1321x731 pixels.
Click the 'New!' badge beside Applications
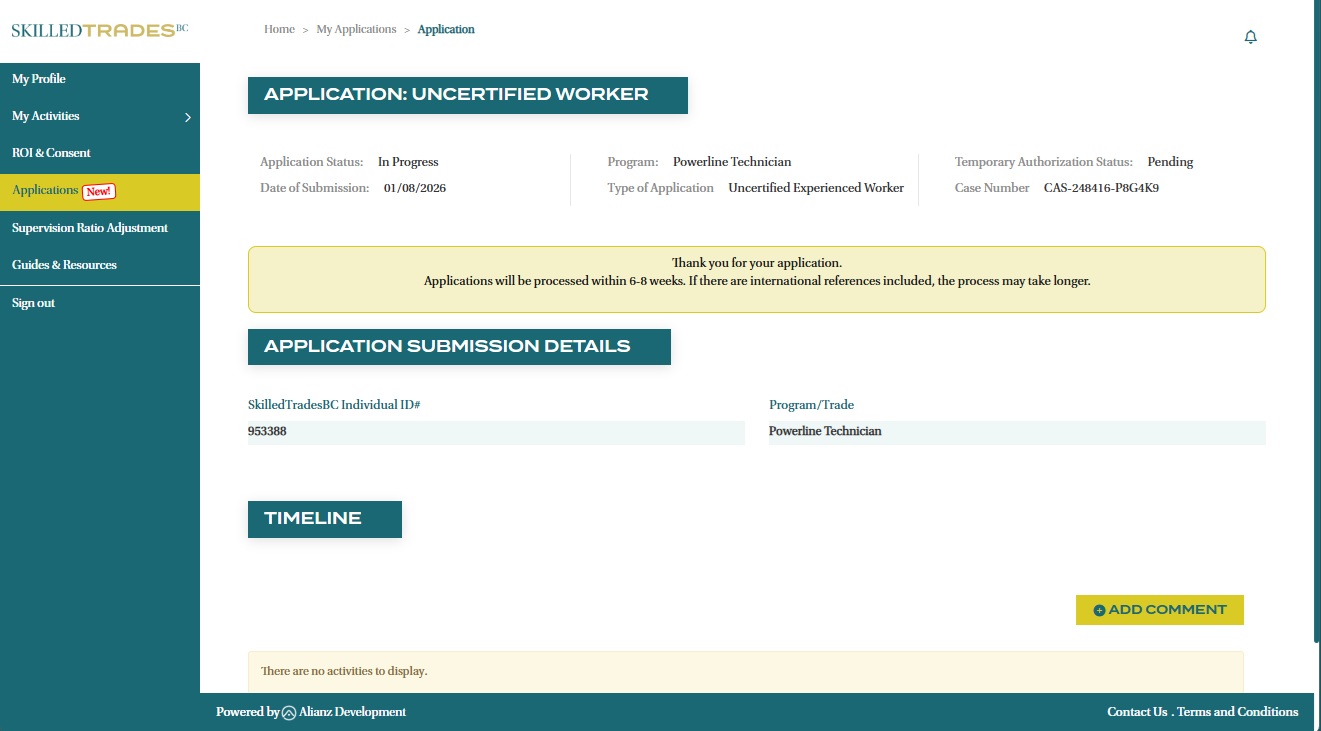pyautogui.click(x=99, y=191)
